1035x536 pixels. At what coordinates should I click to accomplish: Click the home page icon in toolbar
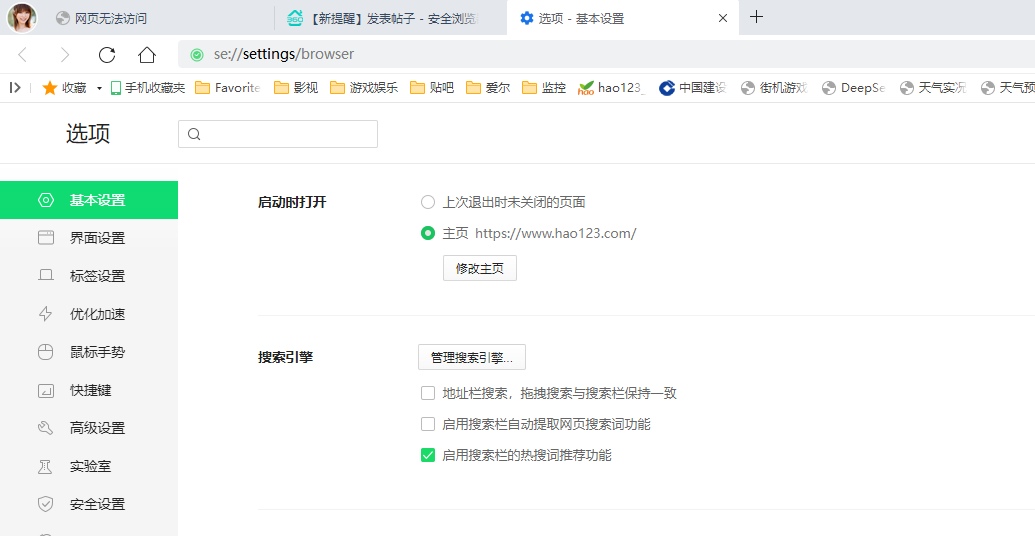point(147,54)
